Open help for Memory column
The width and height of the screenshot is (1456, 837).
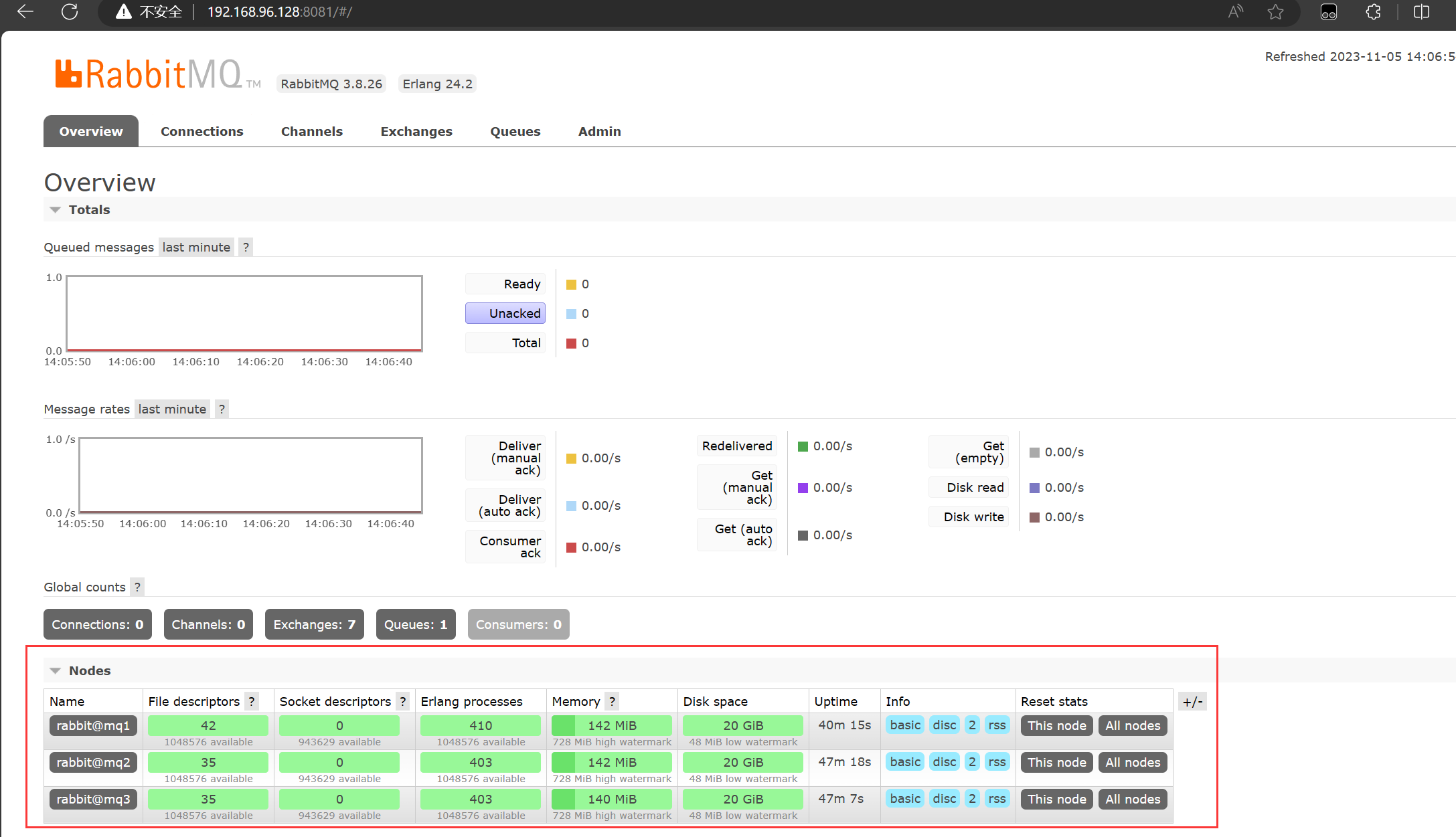tap(612, 701)
